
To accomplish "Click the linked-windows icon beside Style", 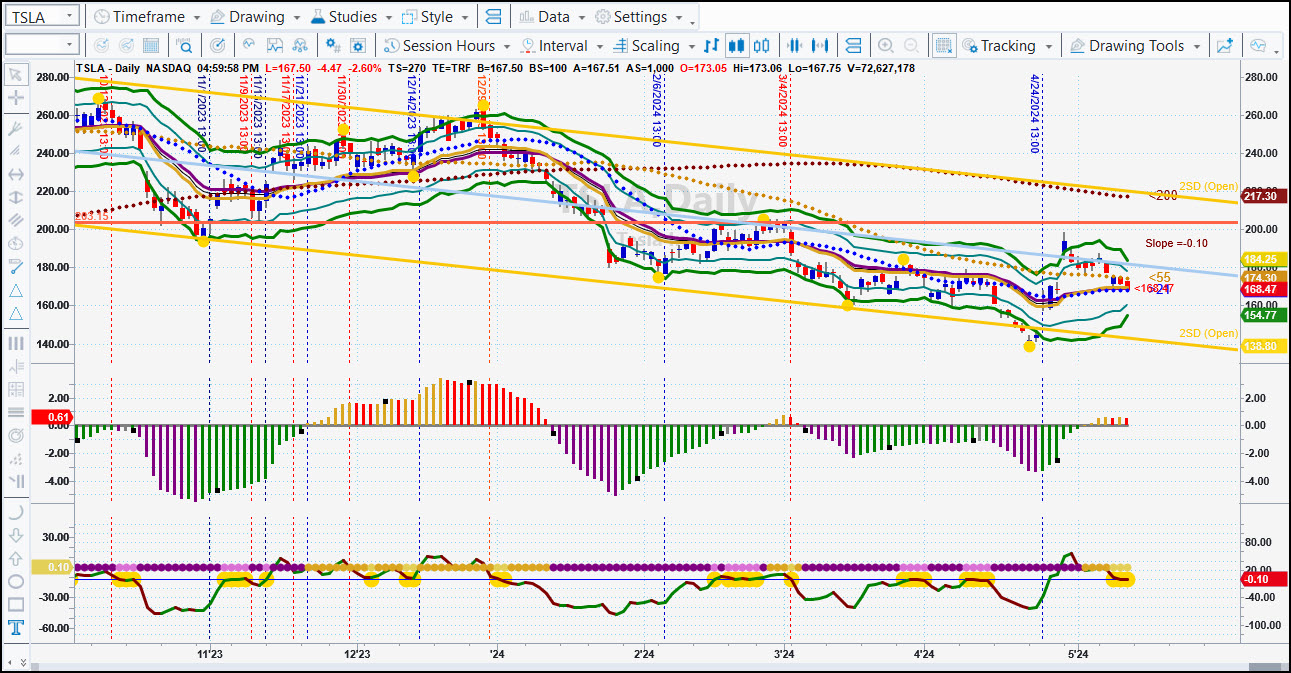I will (492, 17).
